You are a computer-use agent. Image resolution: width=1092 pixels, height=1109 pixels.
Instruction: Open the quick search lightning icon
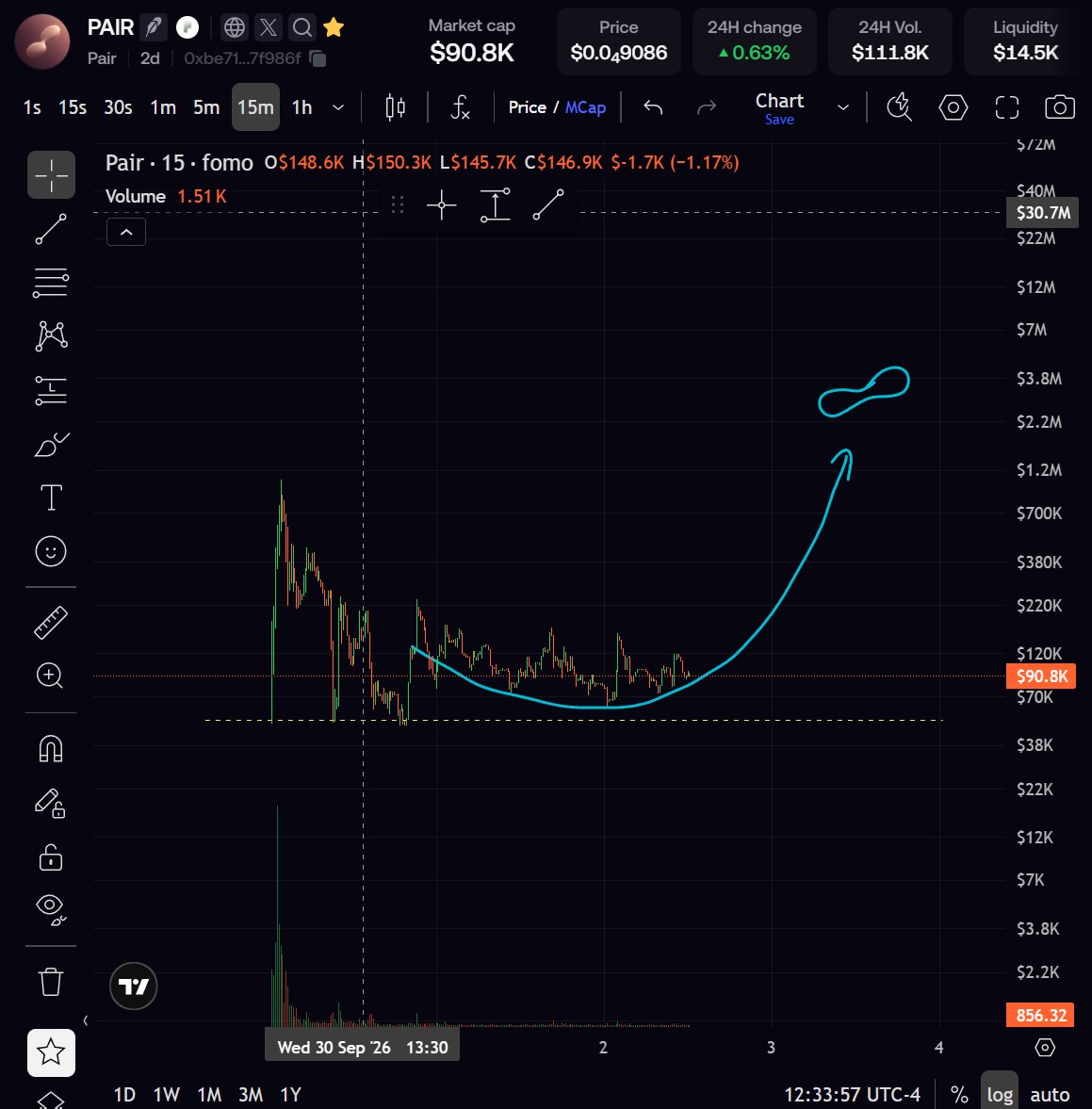coord(900,107)
